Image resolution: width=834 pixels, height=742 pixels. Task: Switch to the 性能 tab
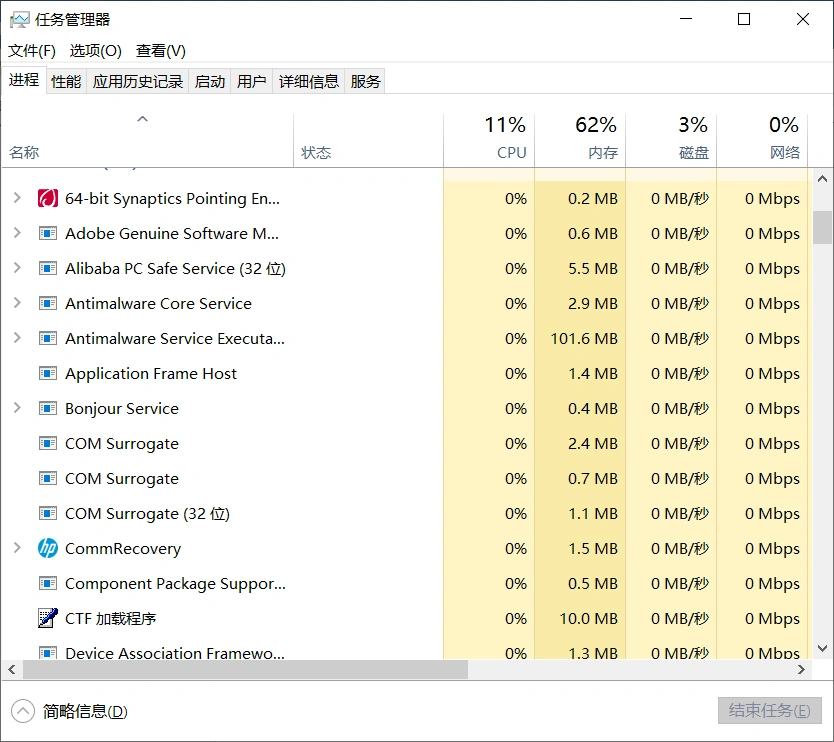point(66,82)
